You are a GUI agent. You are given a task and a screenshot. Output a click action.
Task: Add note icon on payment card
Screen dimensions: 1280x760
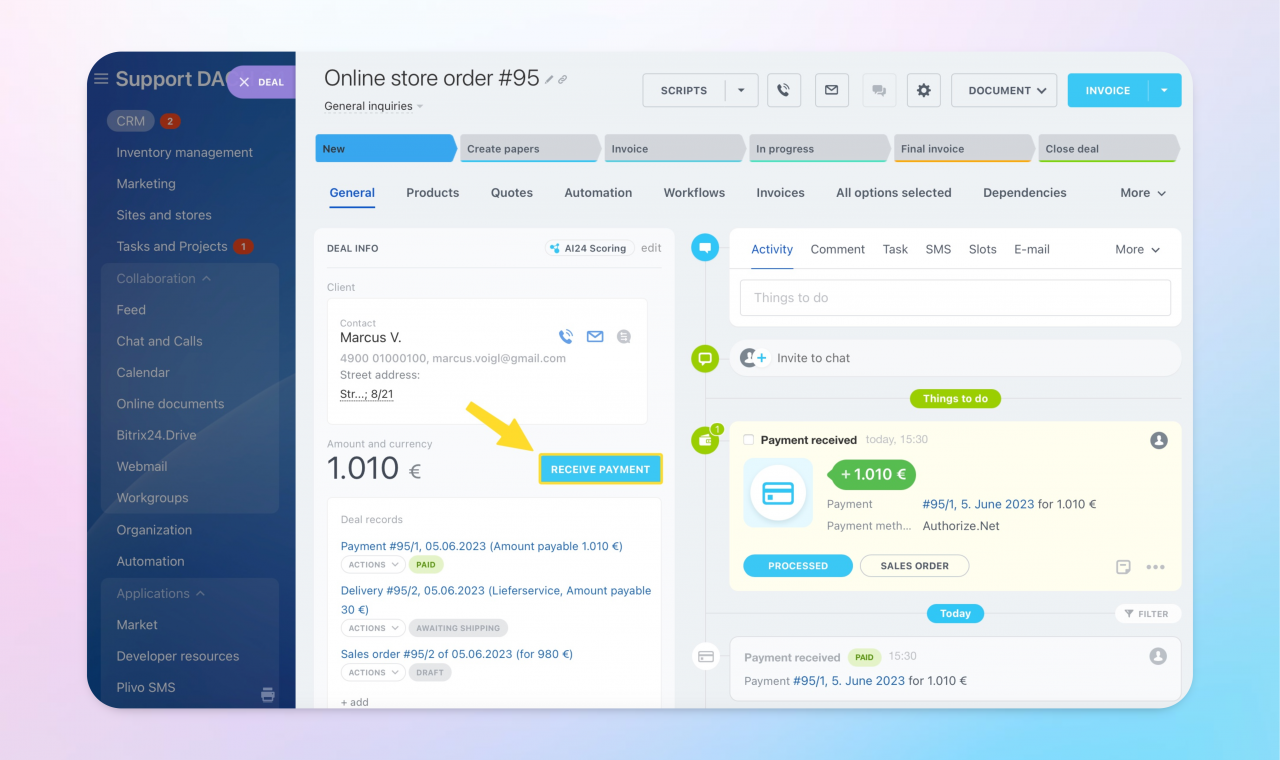click(x=1123, y=567)
